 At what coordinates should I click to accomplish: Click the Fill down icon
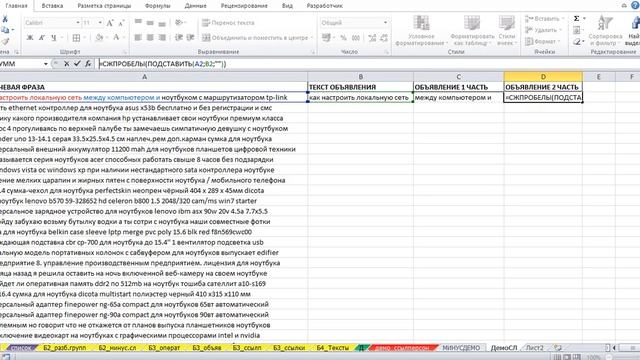[x=576, y=30]
